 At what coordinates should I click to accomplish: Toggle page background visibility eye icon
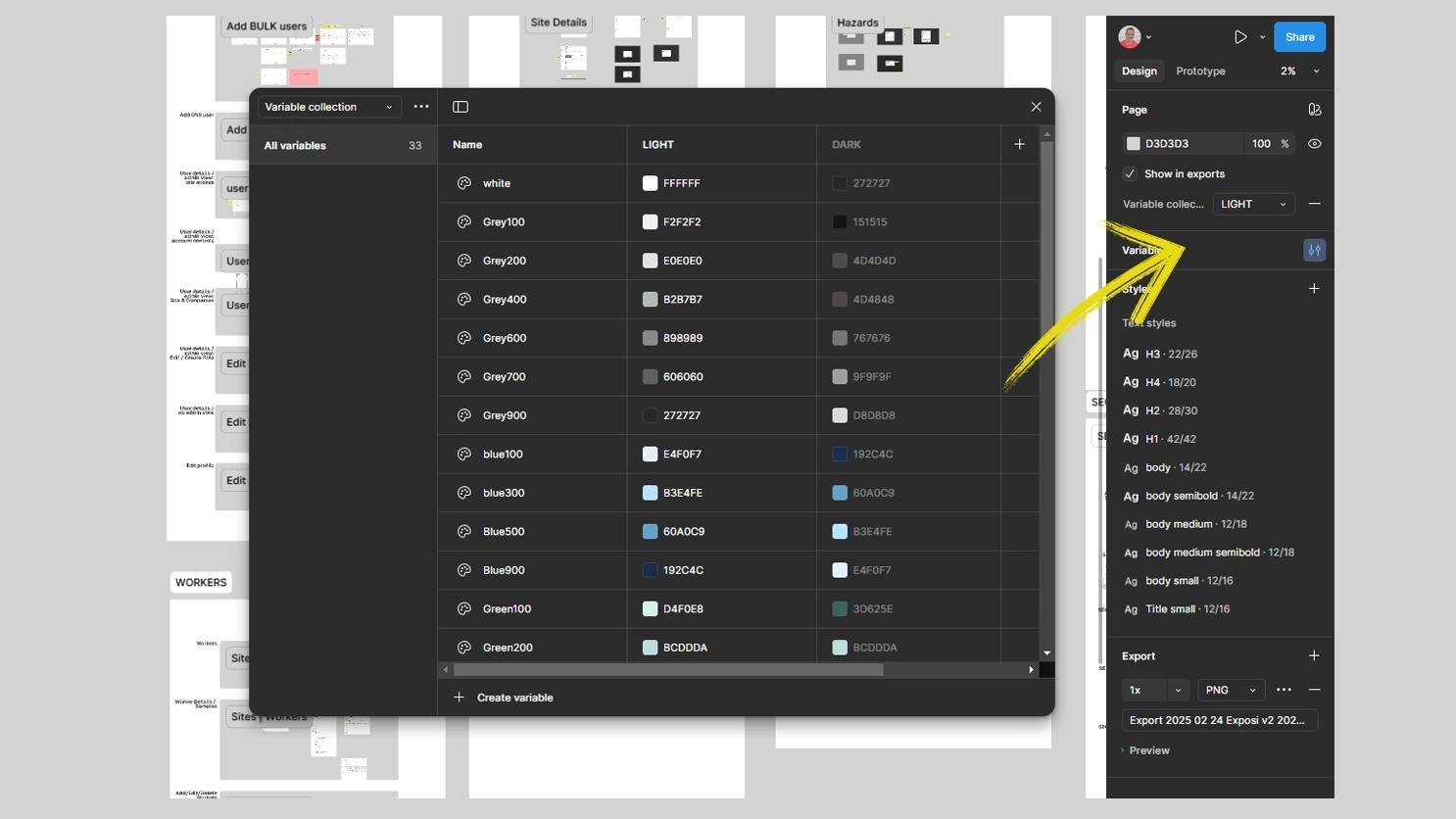(1314, 143)
